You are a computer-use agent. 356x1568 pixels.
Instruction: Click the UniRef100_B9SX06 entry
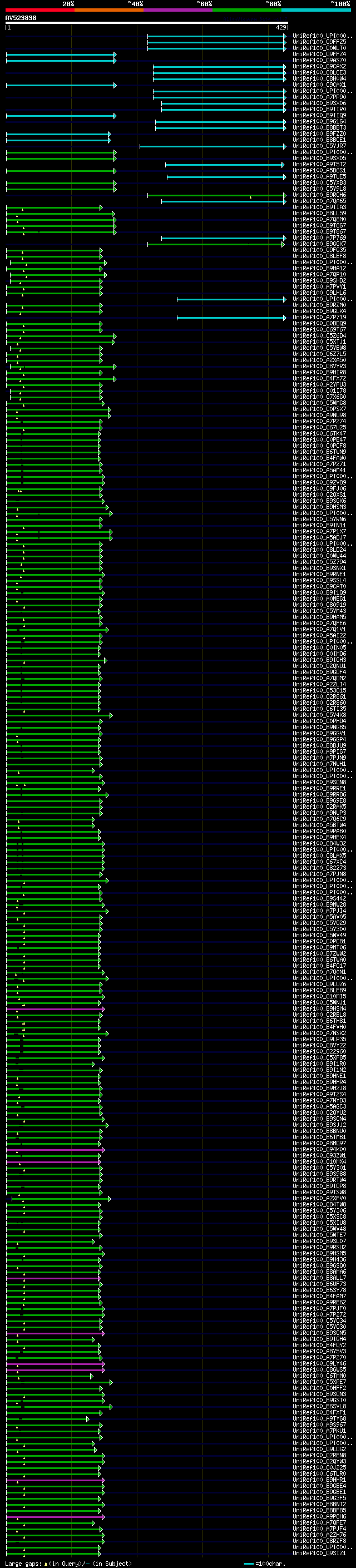(x=319, y=103)
